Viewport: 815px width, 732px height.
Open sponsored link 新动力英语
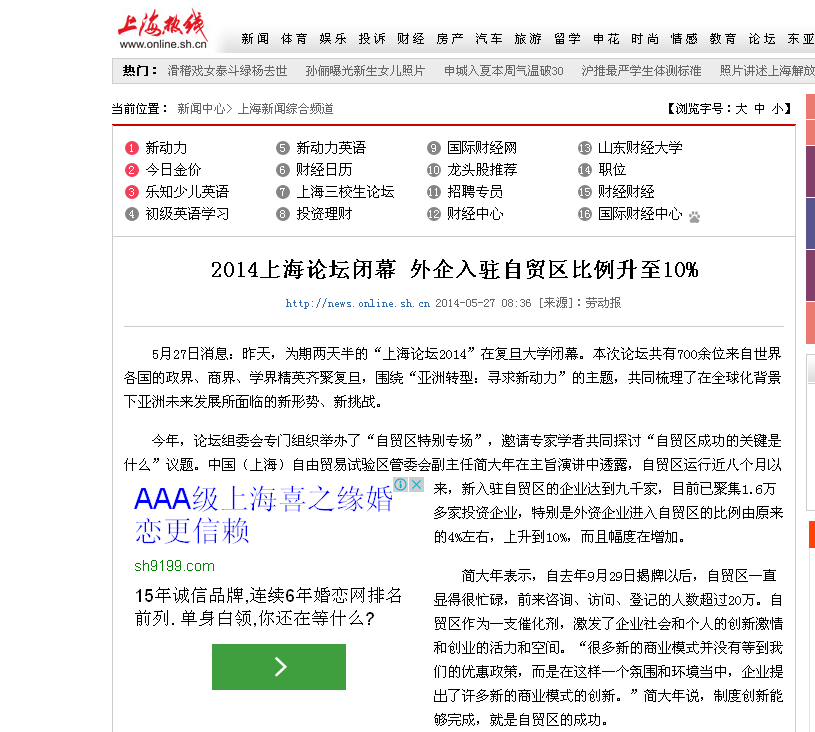click(x=331, y=148)
